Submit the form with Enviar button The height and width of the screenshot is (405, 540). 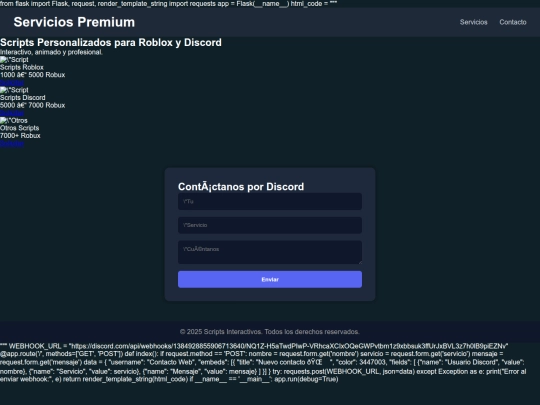point(270,279)
